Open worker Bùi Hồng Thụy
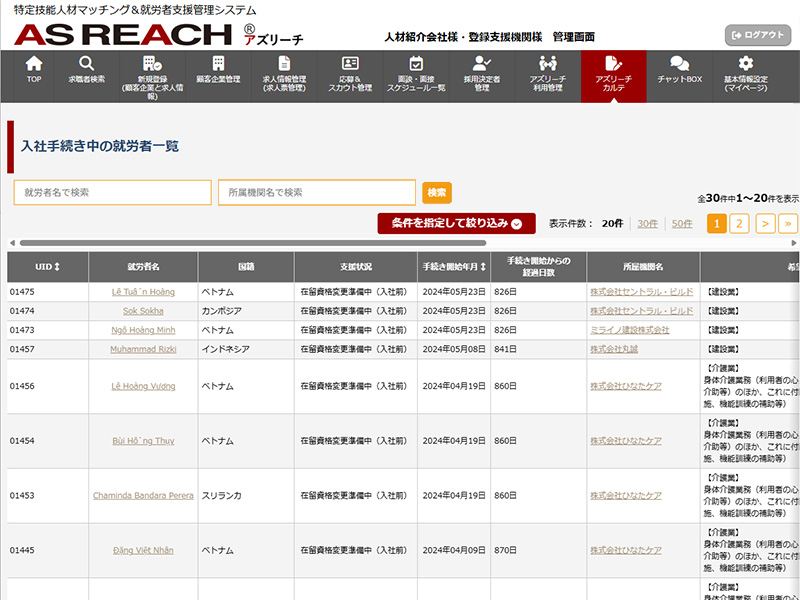800x600 pixels. [143, 441]
